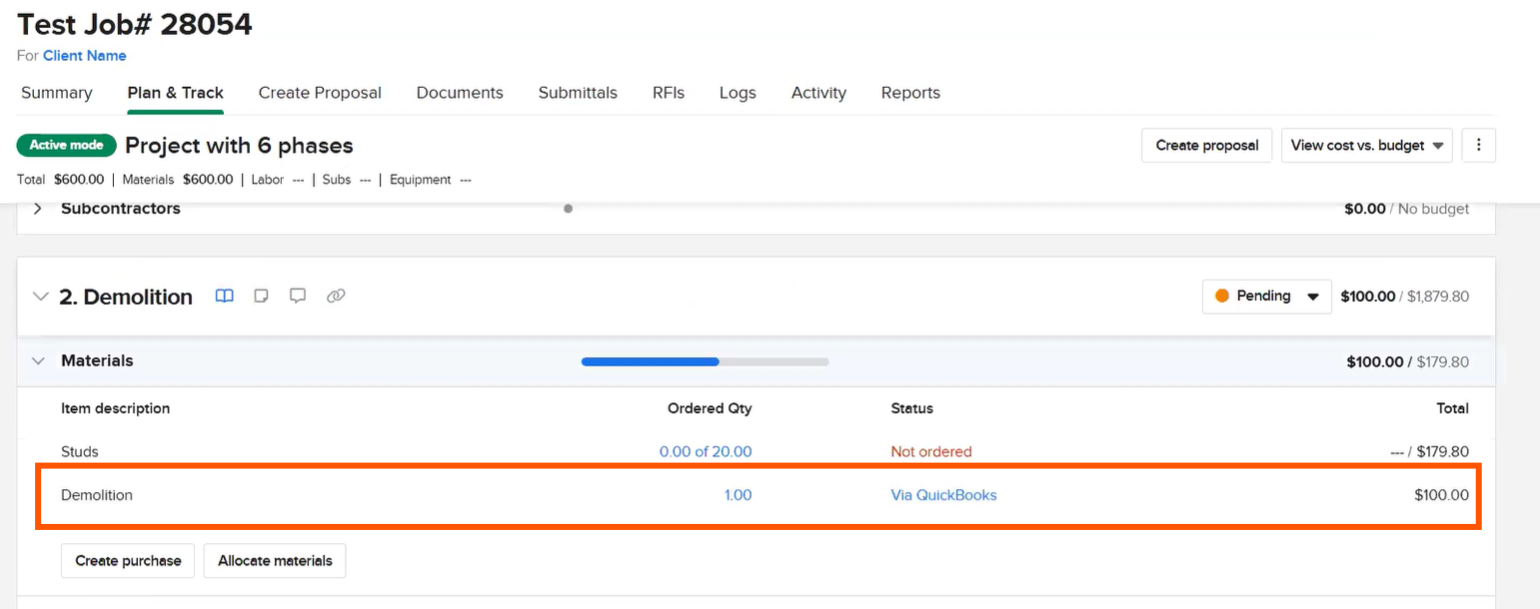Open the three-dot more options menu
The image size is (1540, 609).
(1478, 145)
